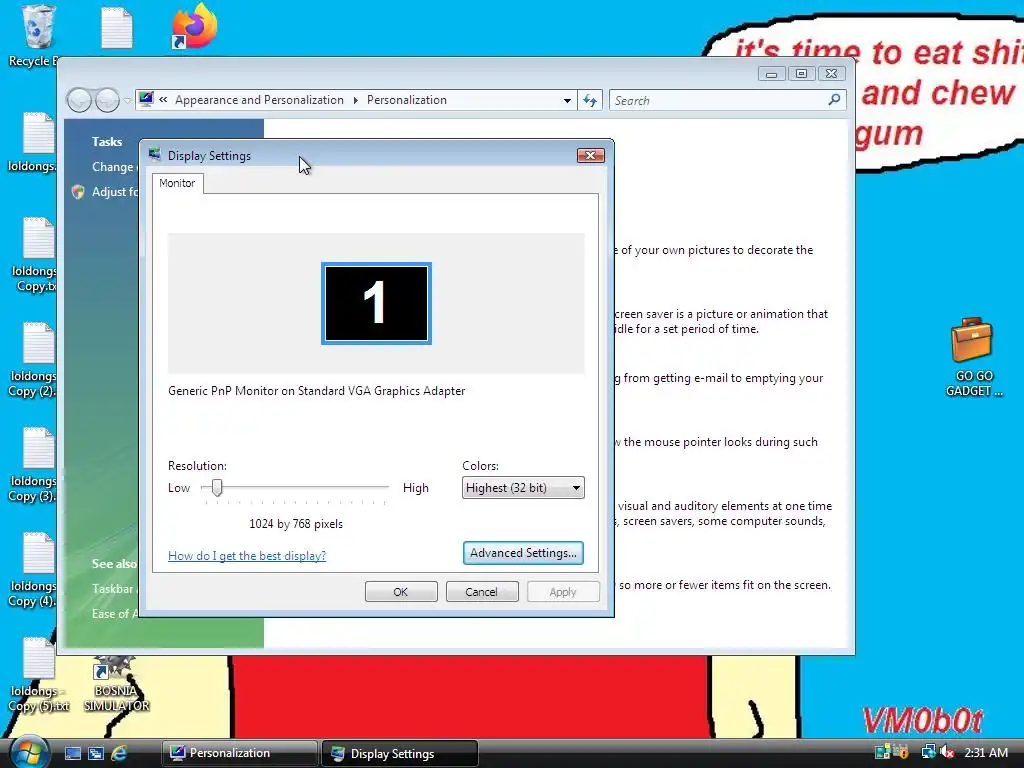
Task: Click the Forward arrow in Personalization window
Action: tap(108, 101)
